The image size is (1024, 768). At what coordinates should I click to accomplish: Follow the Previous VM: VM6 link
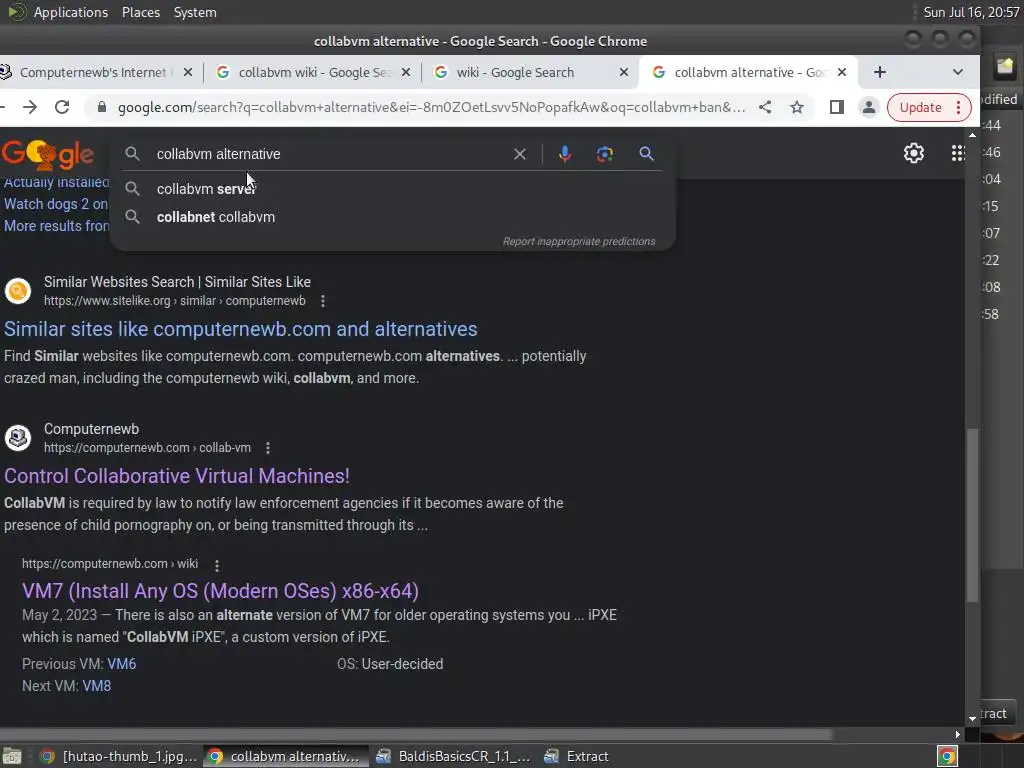point(121,664)
